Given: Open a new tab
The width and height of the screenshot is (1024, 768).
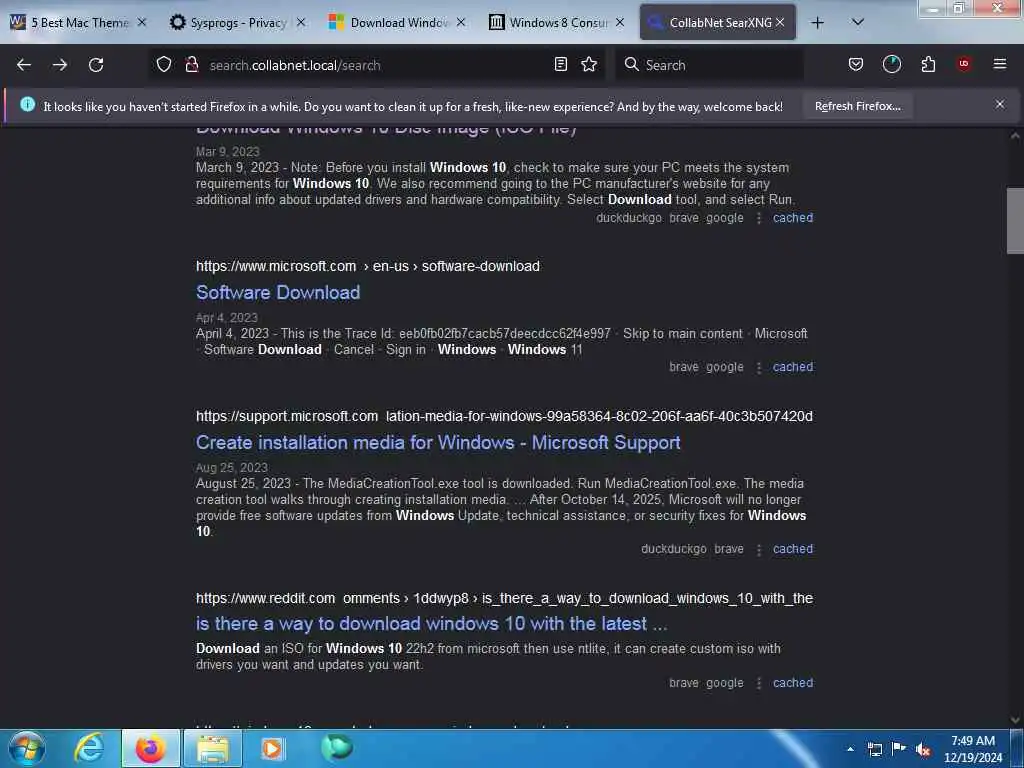Looking at the screenshot, I should [x=817, y=23].
